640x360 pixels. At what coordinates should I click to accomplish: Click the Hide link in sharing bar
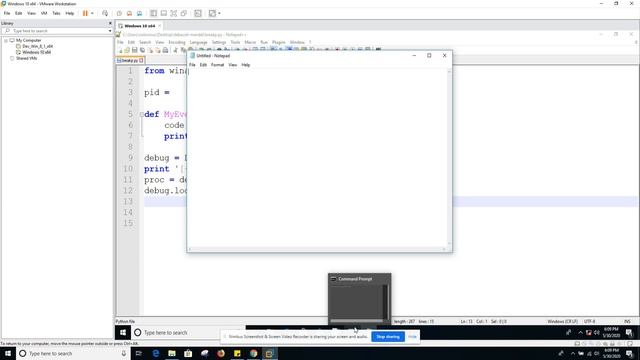point(412,337)
